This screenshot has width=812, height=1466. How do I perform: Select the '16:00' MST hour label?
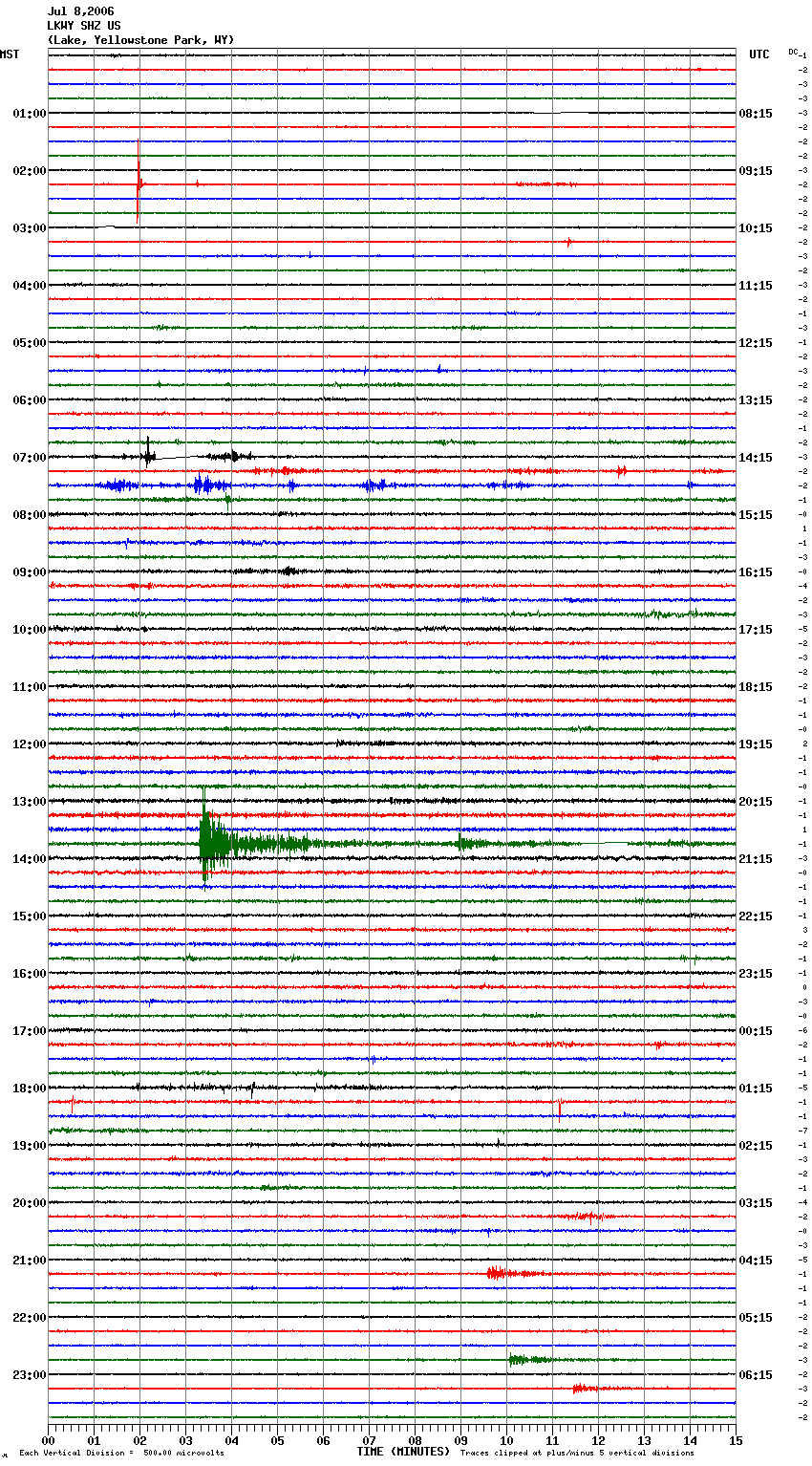pyautogui.click(x=29, y=974)
